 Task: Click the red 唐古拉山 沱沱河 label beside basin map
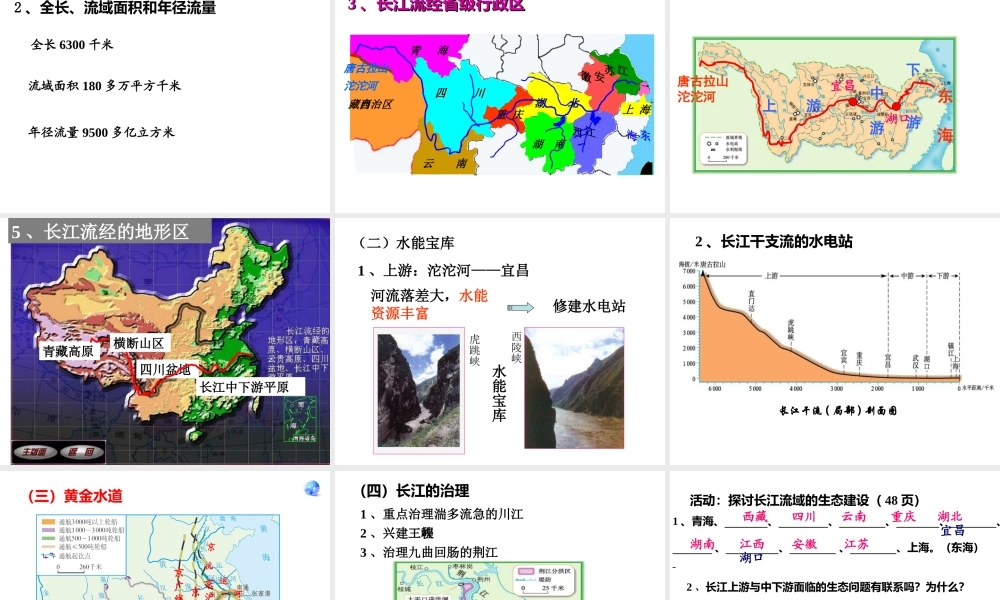pyautogui.click(x=702, y=89)
